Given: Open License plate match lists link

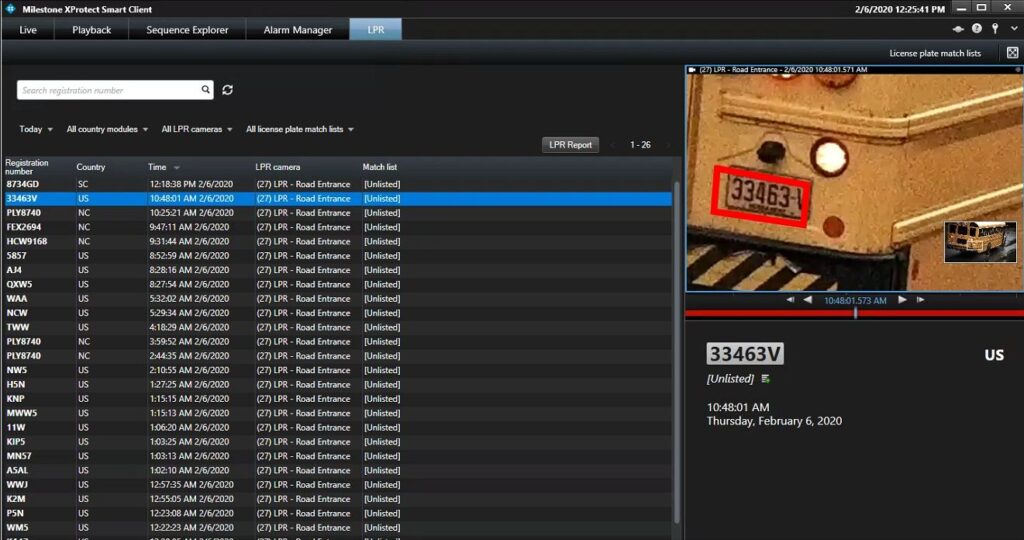Looking at the screenshot, I should (935, 53).
